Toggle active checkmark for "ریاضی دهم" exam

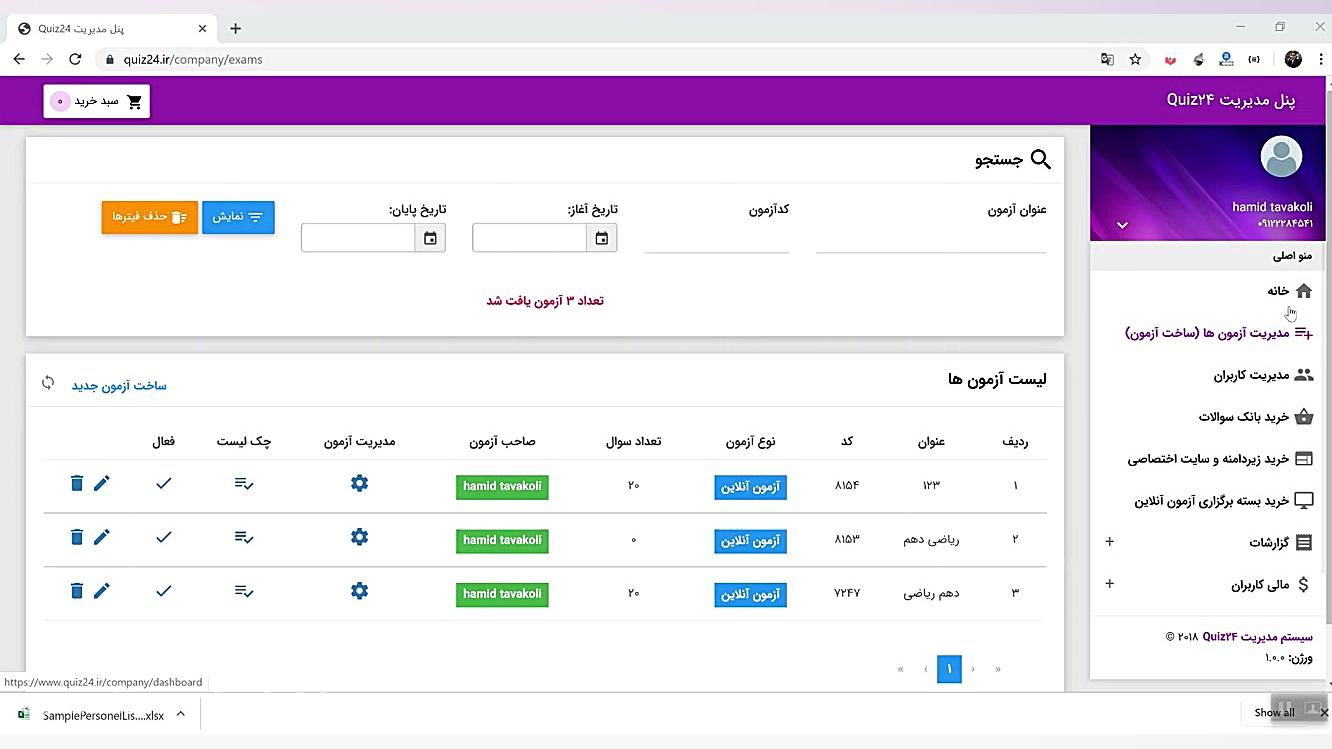[x=163, y=537]
